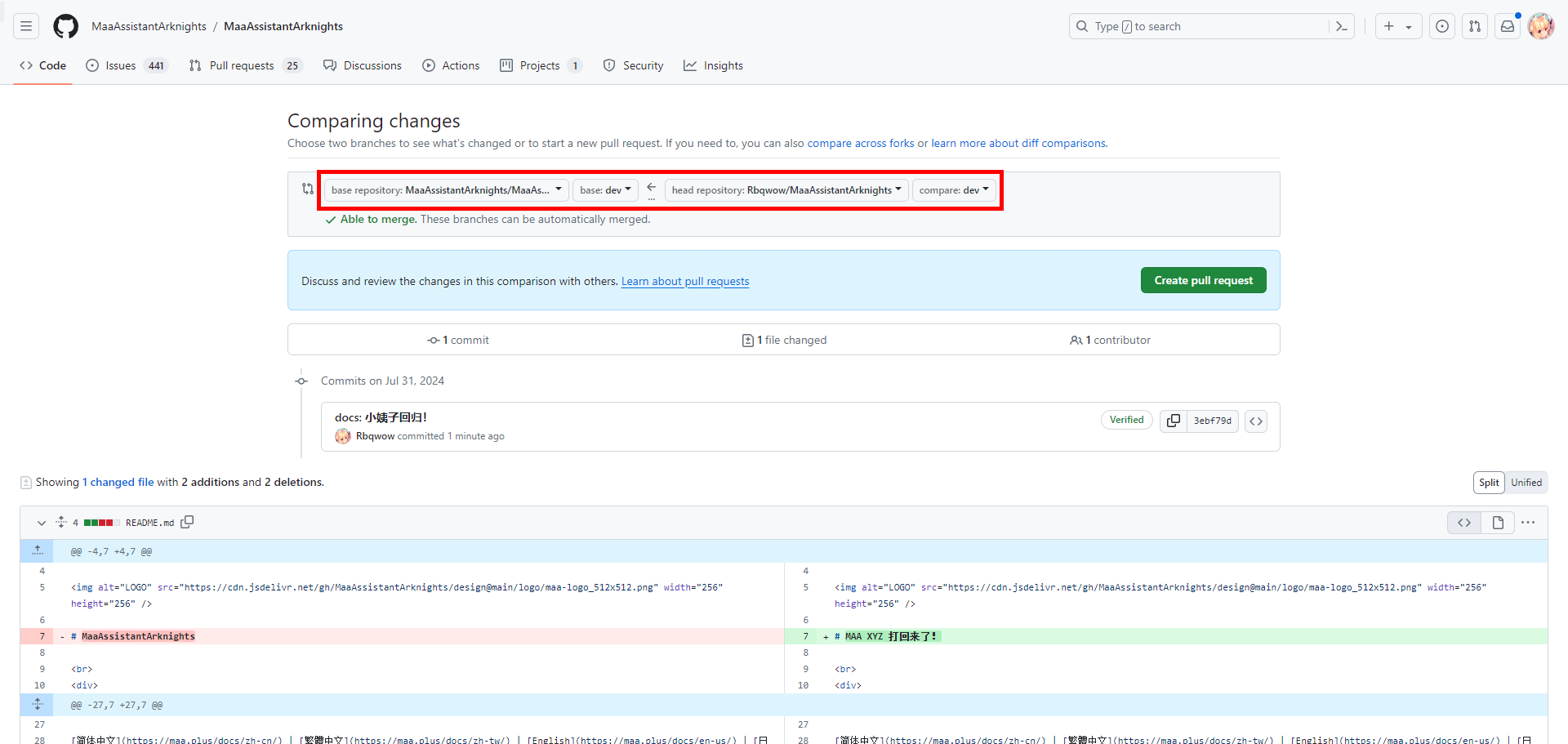1568x744 pixels.
Task: Open README.md file name link
Action: click(x=149, y=523)
